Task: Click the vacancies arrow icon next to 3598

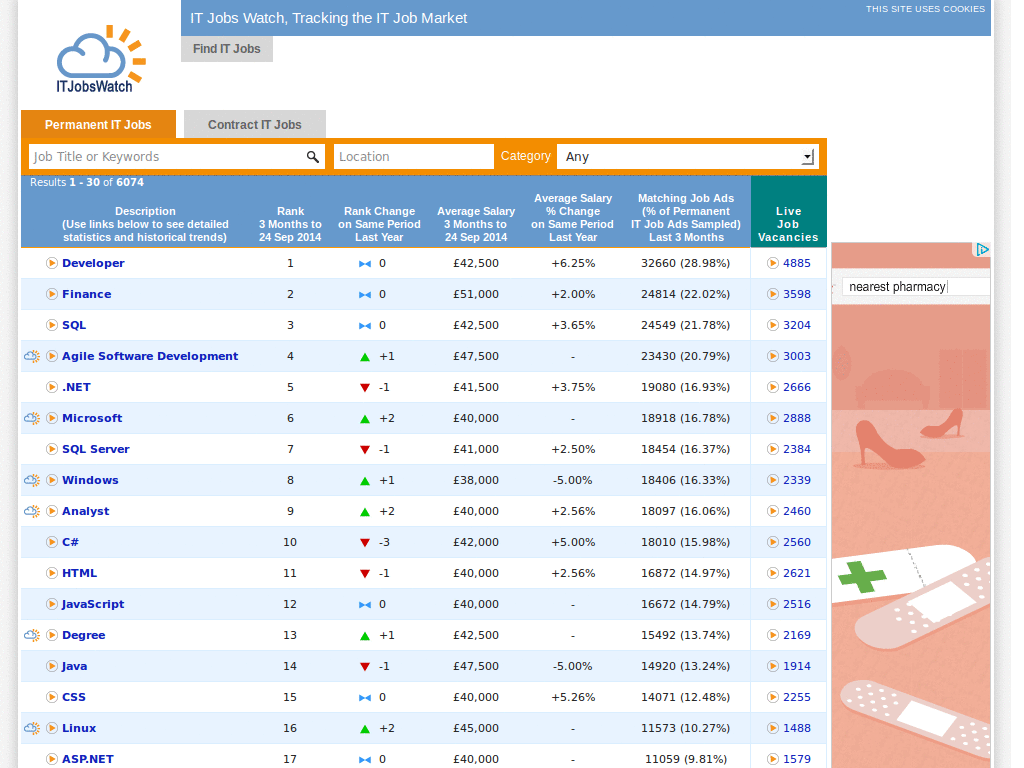Action: click(773, 294)
